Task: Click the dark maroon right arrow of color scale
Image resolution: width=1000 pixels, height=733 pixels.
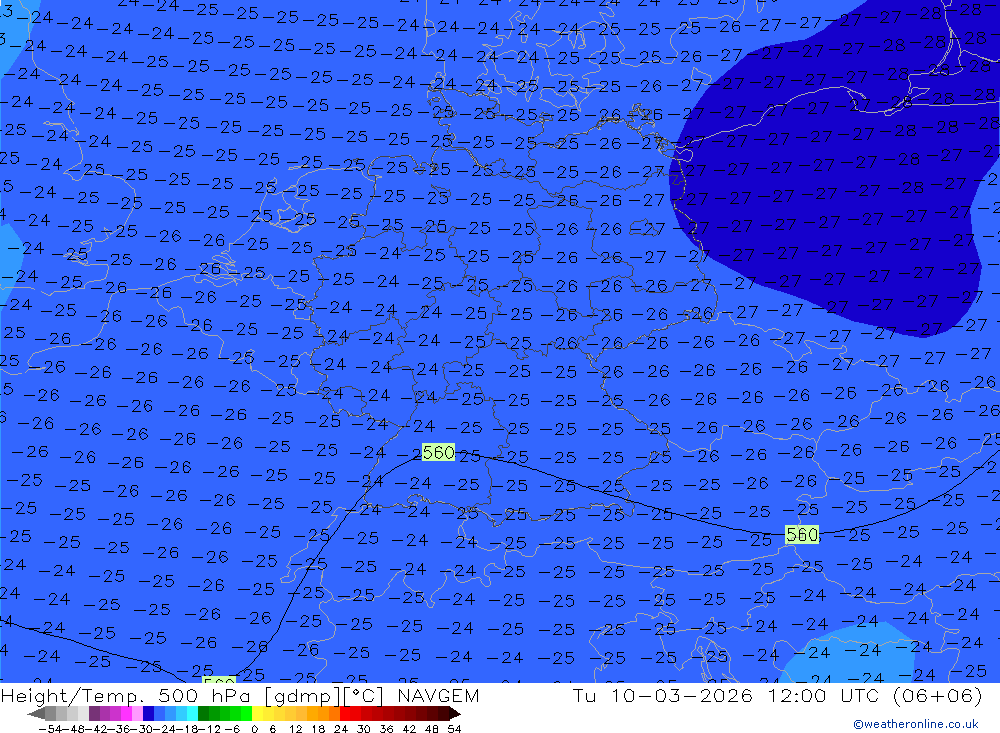Action: (x=454, y=713)
